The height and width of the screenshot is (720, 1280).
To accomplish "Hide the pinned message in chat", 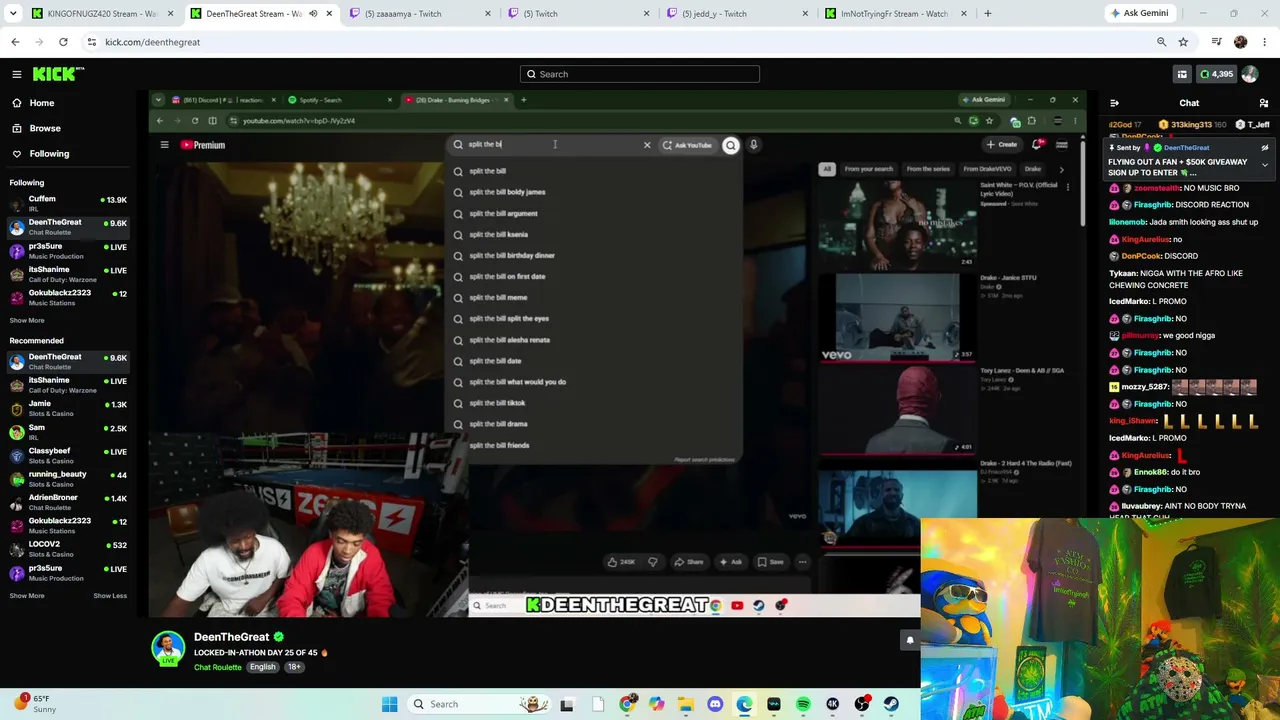I will [x=1265, y=148].
